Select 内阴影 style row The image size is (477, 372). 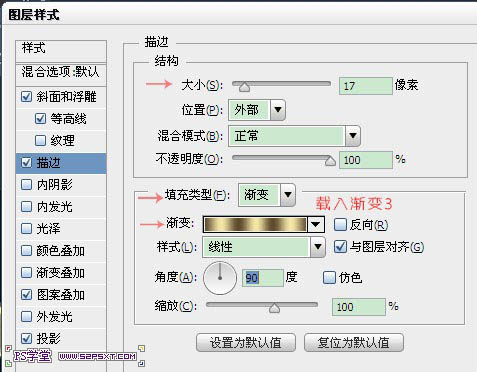[61, 184]
